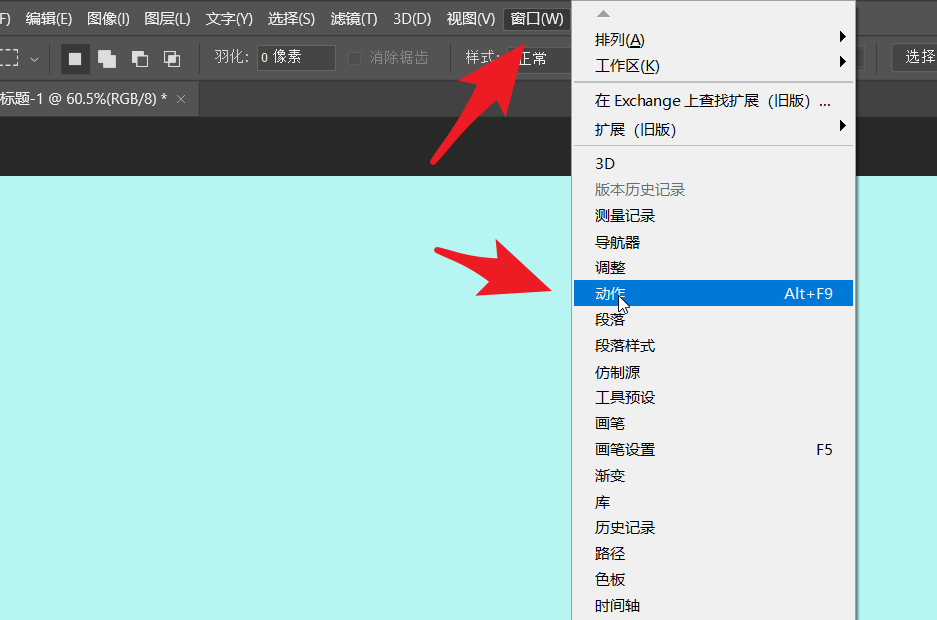Click the 羽化 feather value field
The height and width of the screenshot is (620, 937).
[x=296, y=58]
